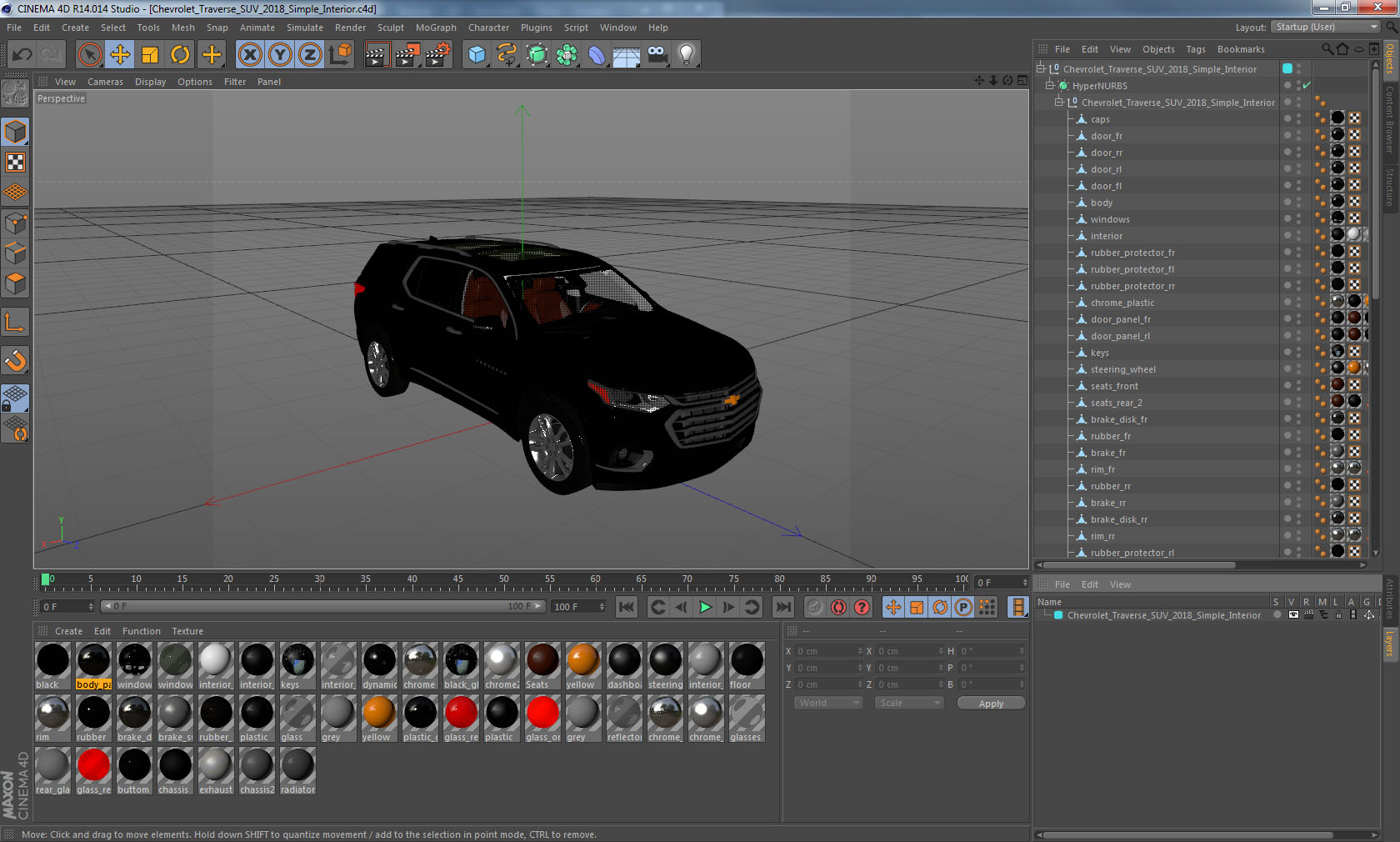Play the animation forward

pos(705,607)
